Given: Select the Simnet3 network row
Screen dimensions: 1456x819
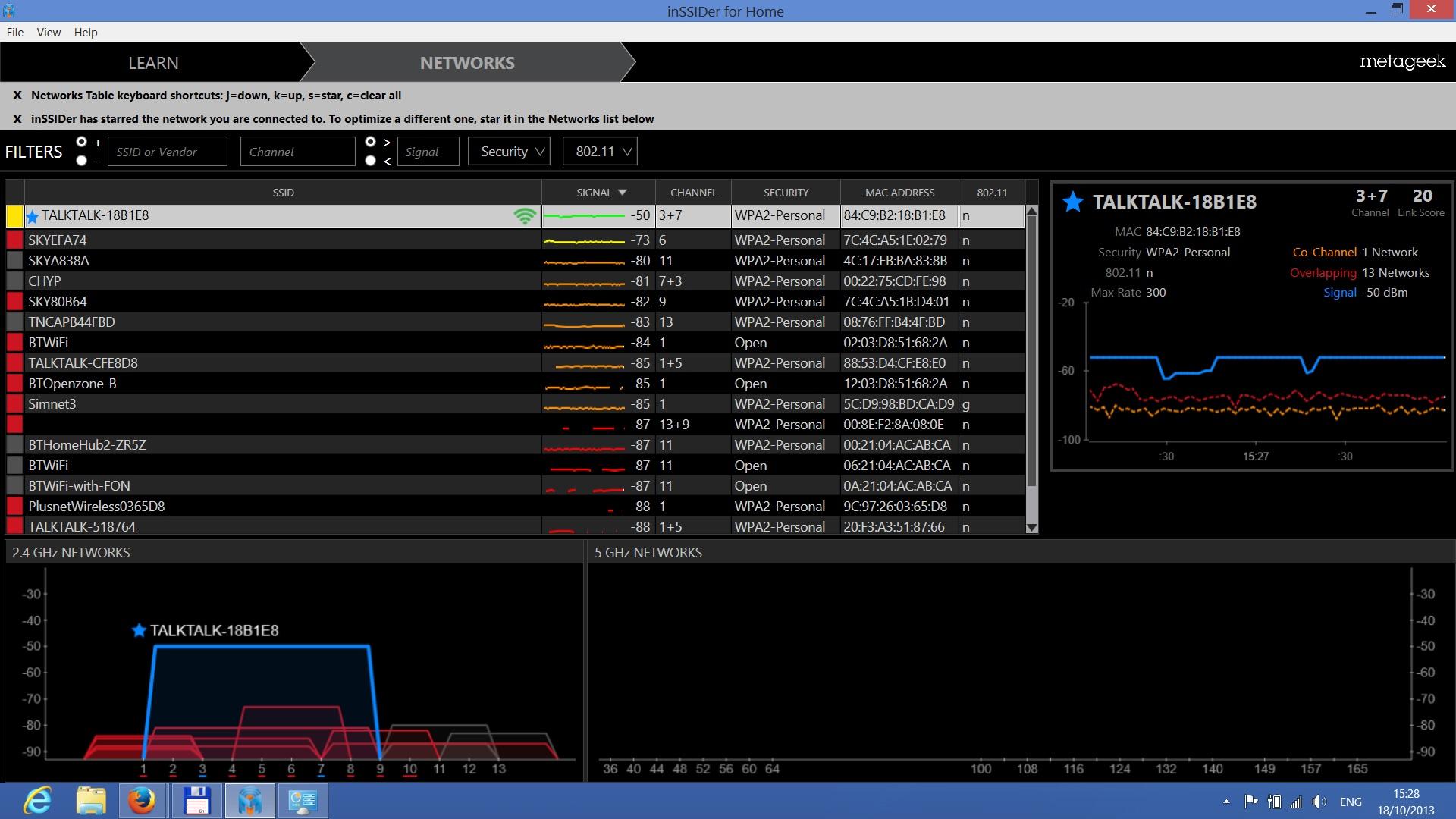Looking at the screenshot, I should tap(516, 404).
